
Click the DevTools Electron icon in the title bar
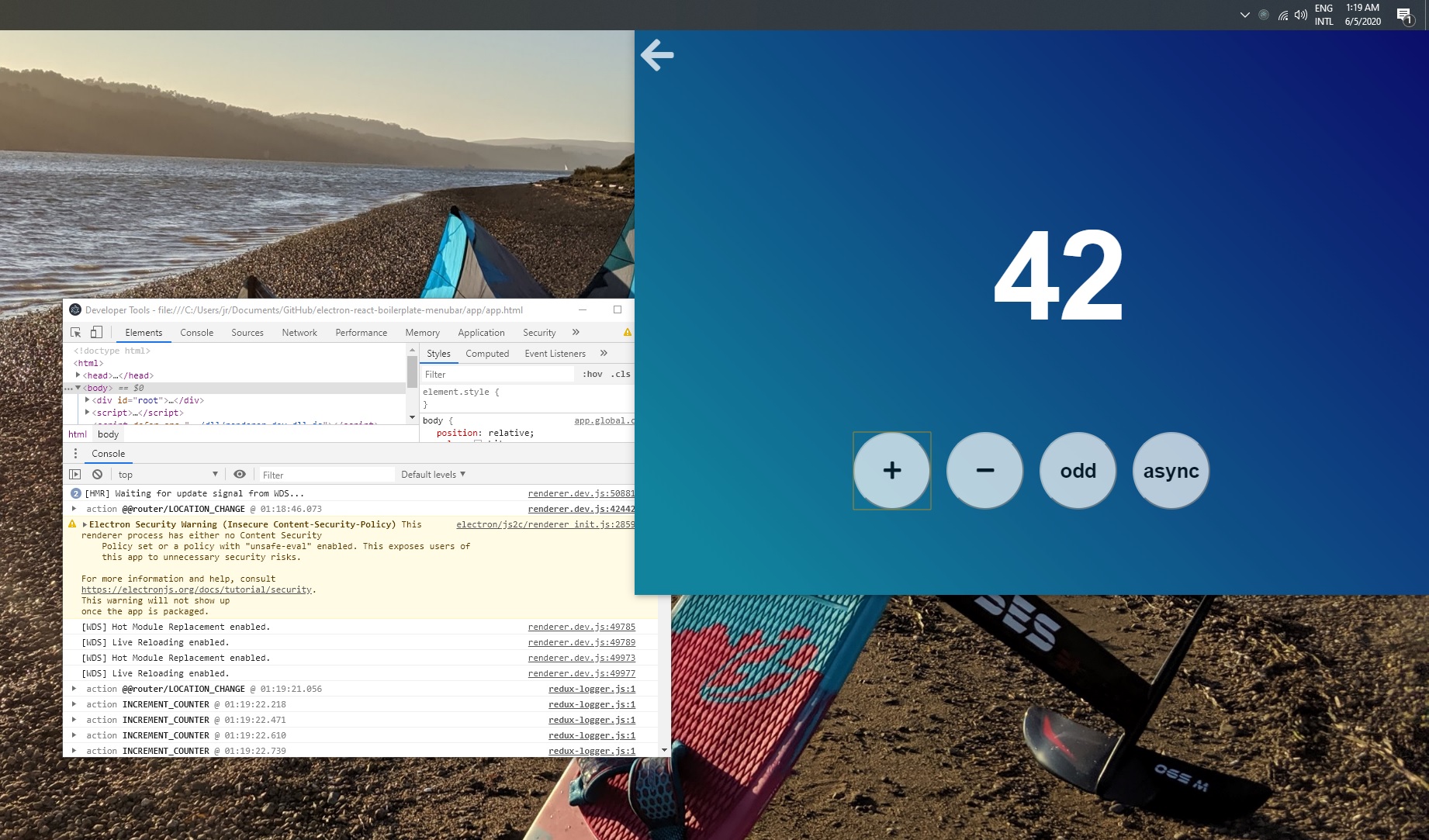pyautogui.click(x=75, y=309)
